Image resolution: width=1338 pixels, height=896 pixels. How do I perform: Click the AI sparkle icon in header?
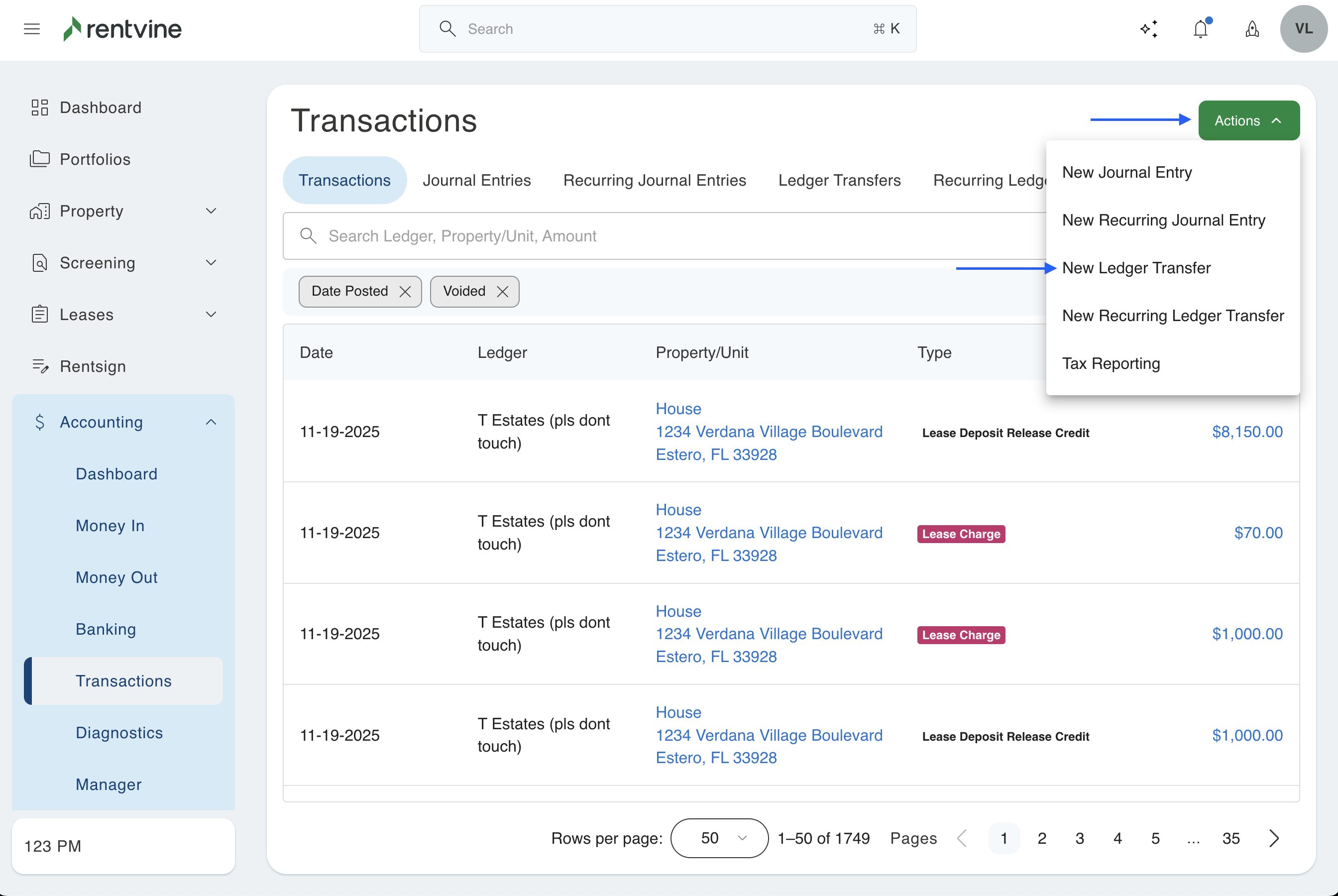pyautogui.click(x=1149, y=28)
